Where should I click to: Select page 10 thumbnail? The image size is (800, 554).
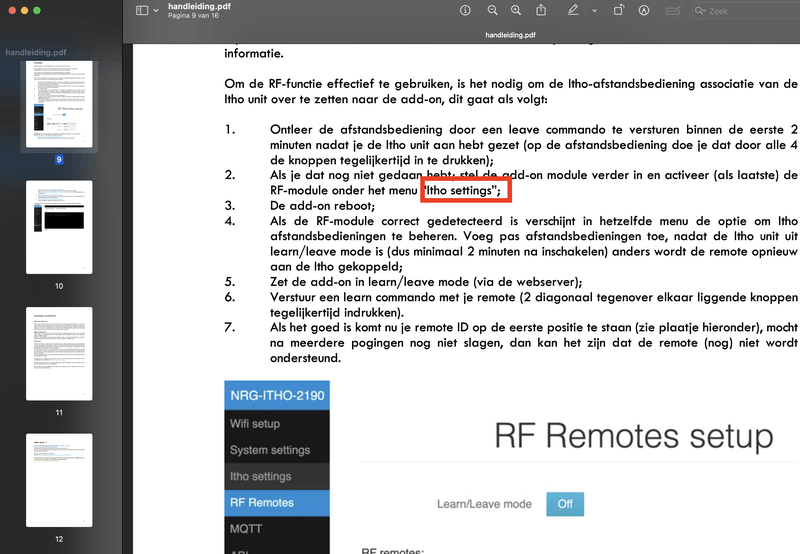coord(59,227)
